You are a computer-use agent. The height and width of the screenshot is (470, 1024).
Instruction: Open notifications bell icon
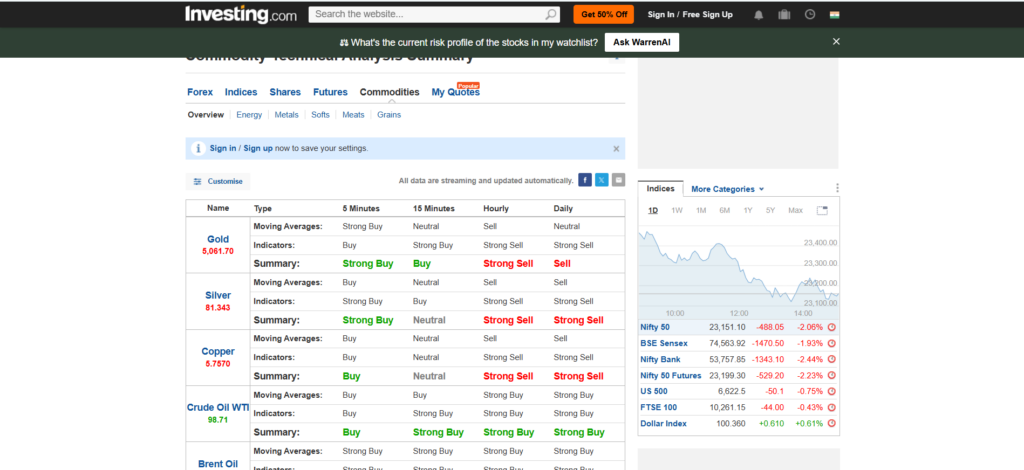758,14
